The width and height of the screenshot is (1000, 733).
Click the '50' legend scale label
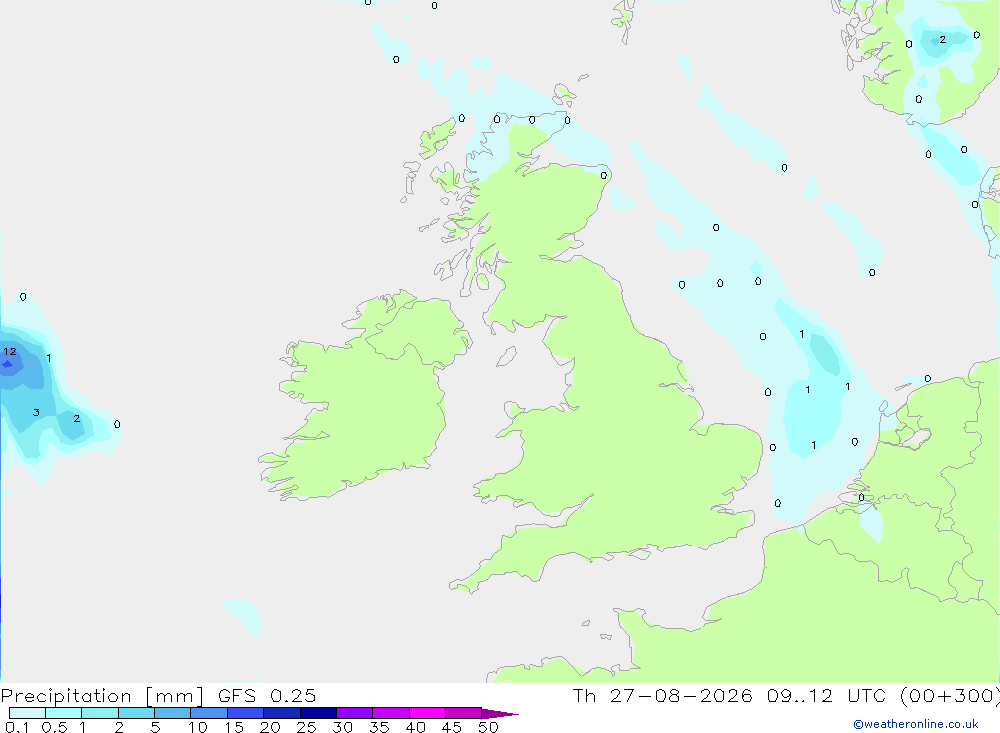click(488, 727)
